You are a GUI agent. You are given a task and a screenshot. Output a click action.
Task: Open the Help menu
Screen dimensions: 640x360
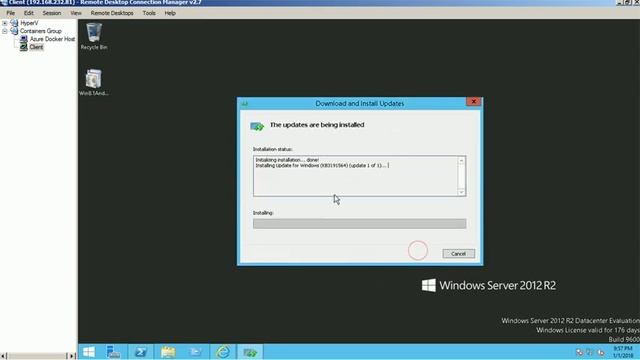point(170,13)
